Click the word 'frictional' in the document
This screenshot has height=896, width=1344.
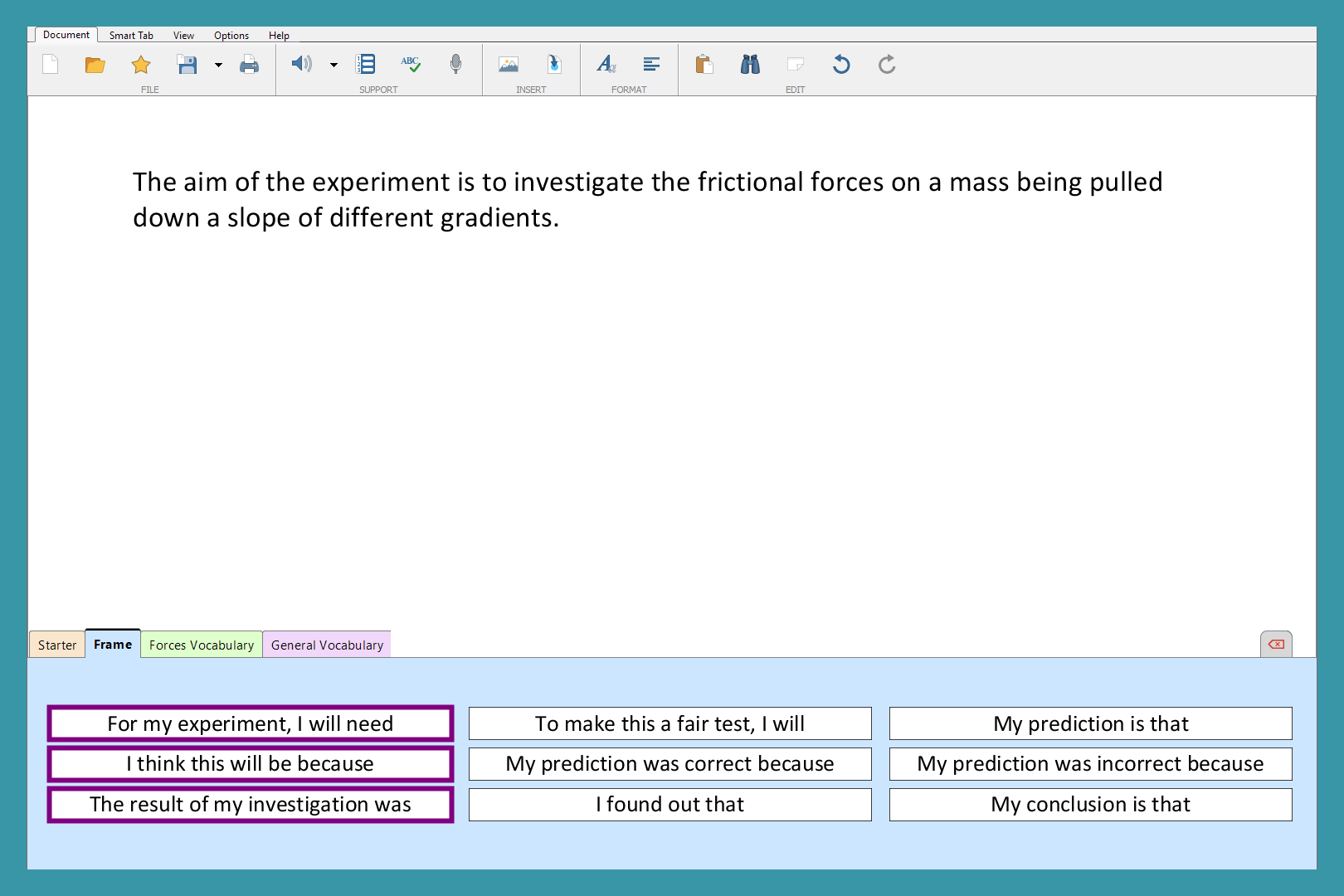click(750, 182)
